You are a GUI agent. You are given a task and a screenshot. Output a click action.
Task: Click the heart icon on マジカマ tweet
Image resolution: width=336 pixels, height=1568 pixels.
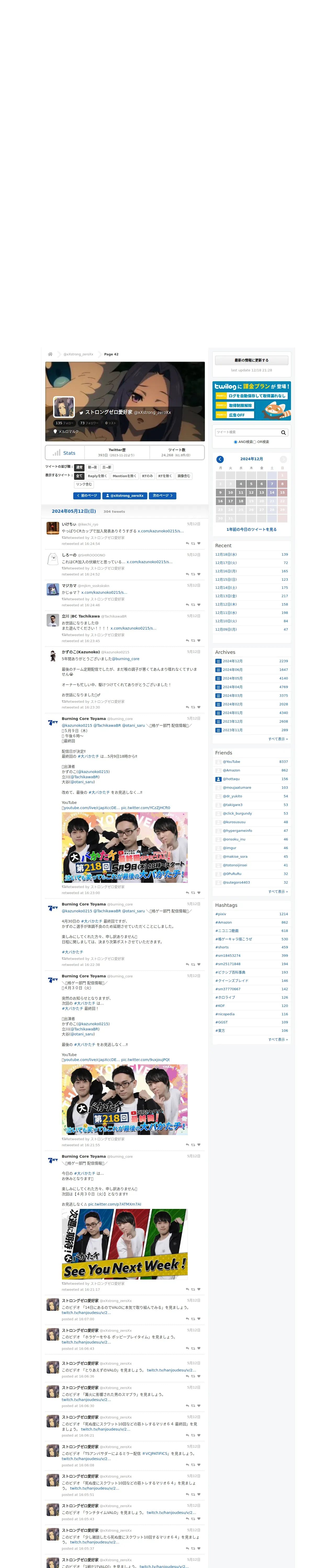click(x=199, y=605)
